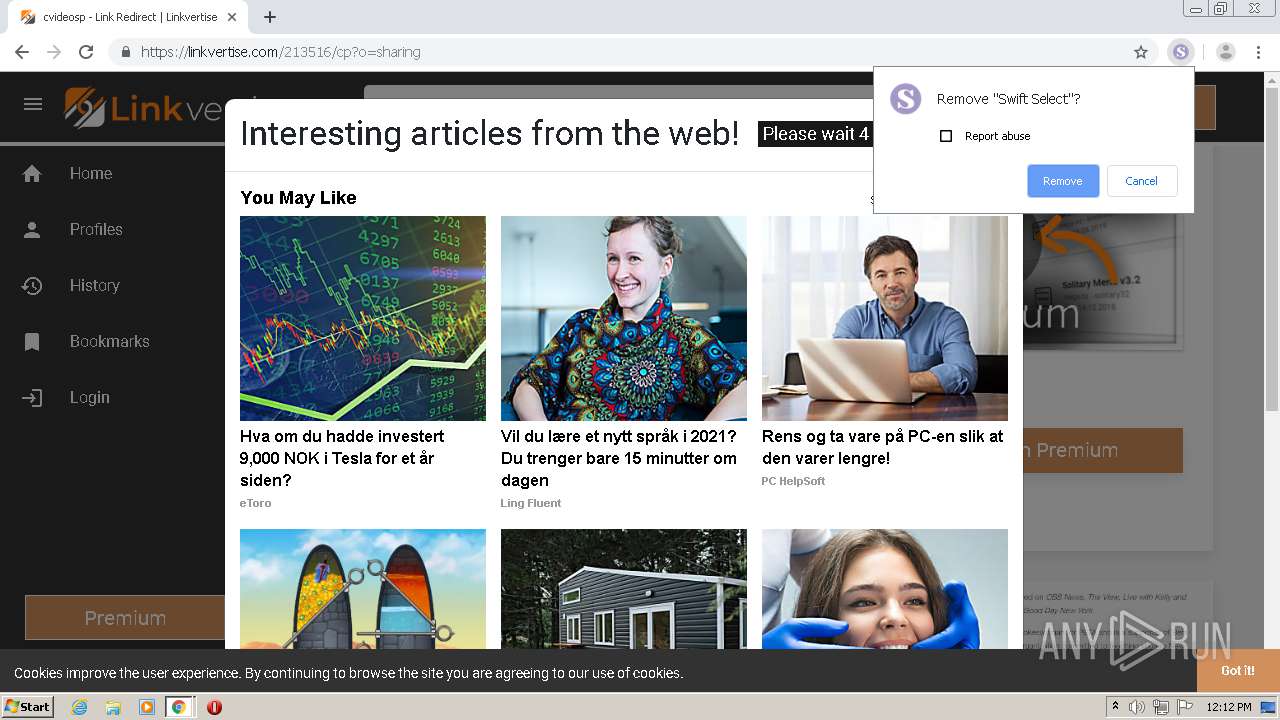Click the Bookmarks icon in sidebar

tap(32, 342)
